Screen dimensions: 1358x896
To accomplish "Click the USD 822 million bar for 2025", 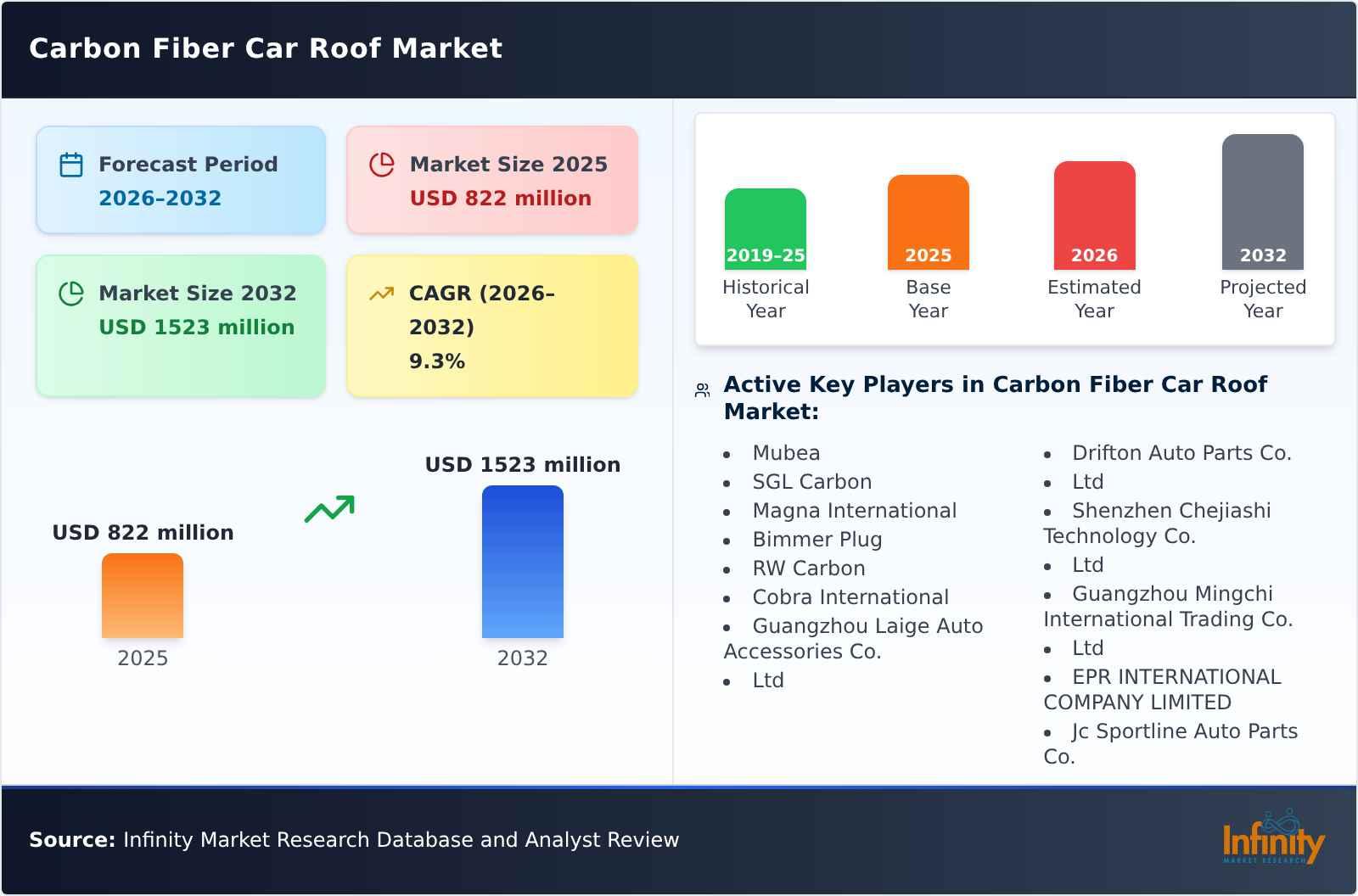I will pos(143,596).
